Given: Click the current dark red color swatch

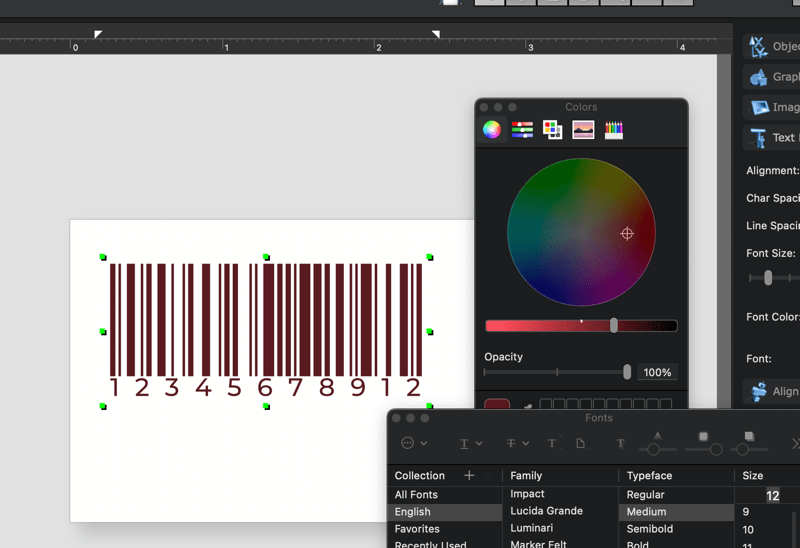Looking at the screenshot, I should pyautogui.click(x=497, y=404).
